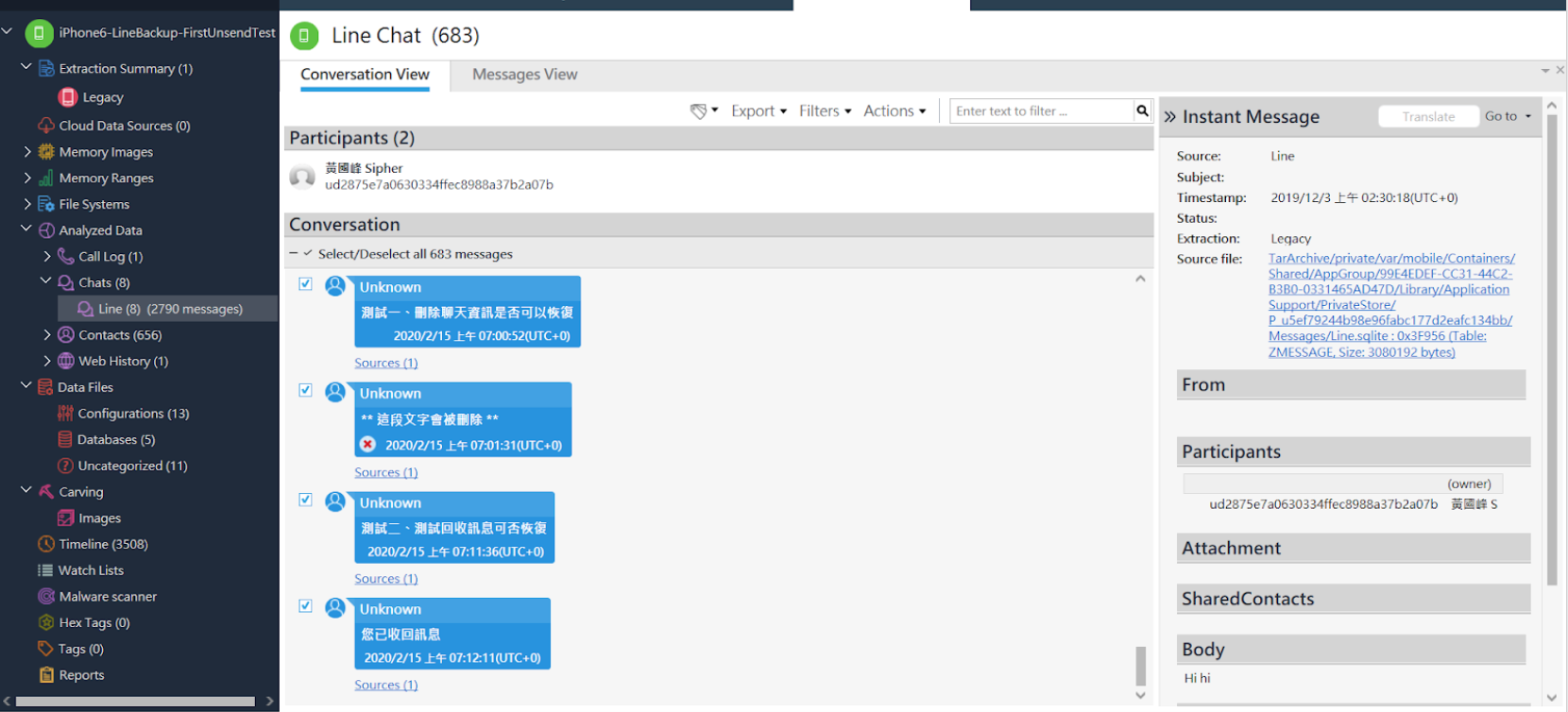Viewport: 1568px width, 712px height.
Task: Expand the Contacts (656) node
Action: 47,334
